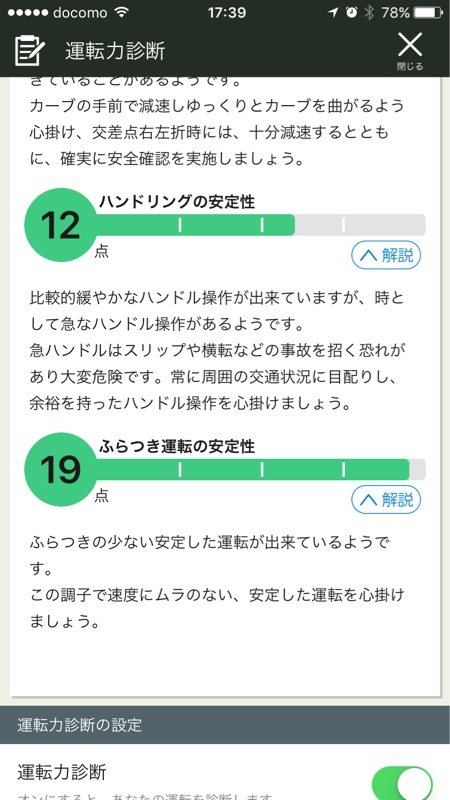Tap the green 19 score circle
This screenshot has height=800, width=450.
(x=61, y=469)
